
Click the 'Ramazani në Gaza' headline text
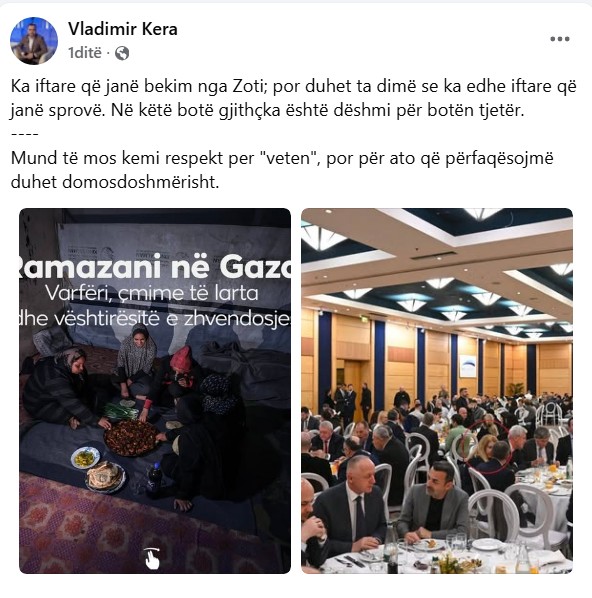155,267
